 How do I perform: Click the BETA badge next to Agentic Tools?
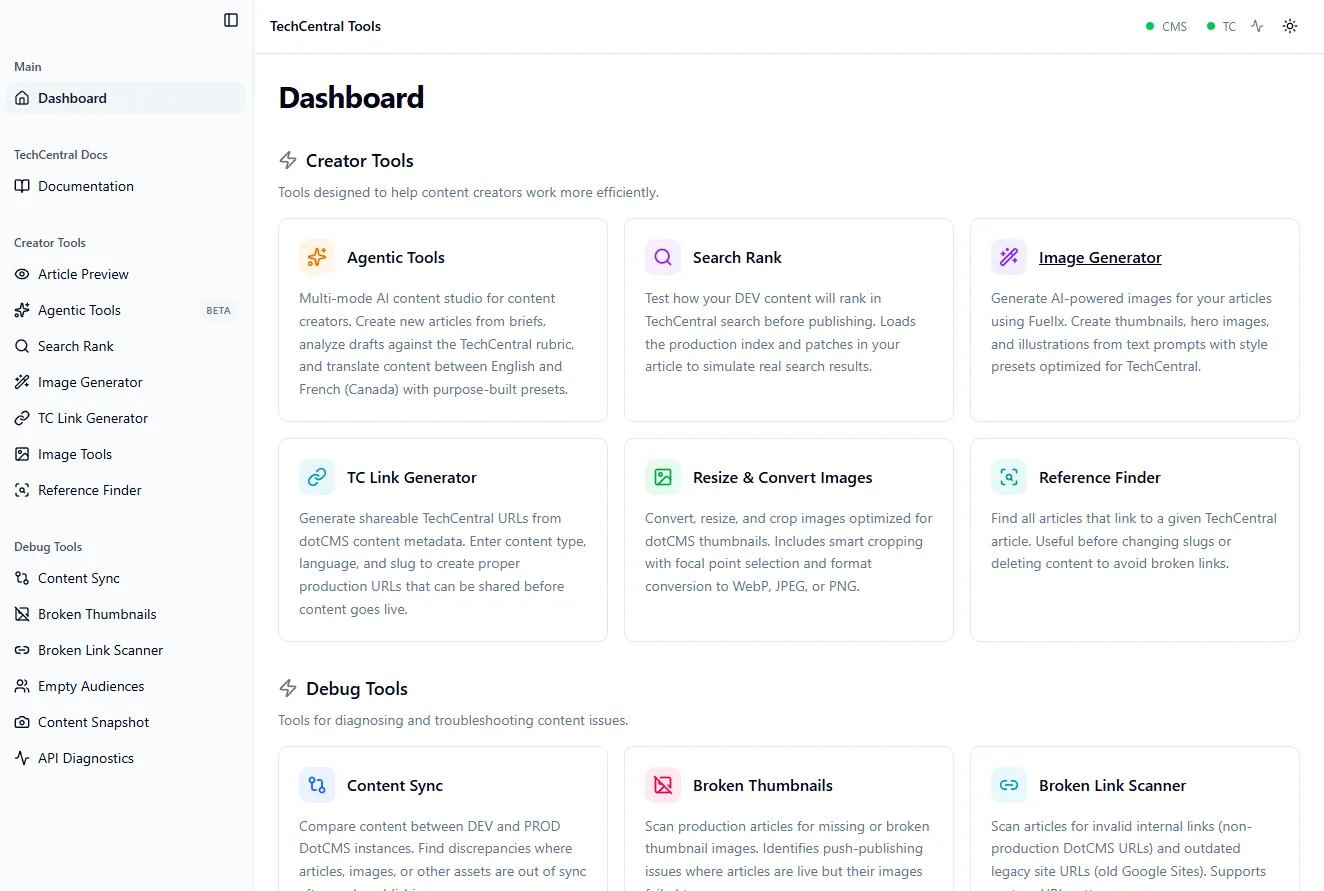[218, 310]
